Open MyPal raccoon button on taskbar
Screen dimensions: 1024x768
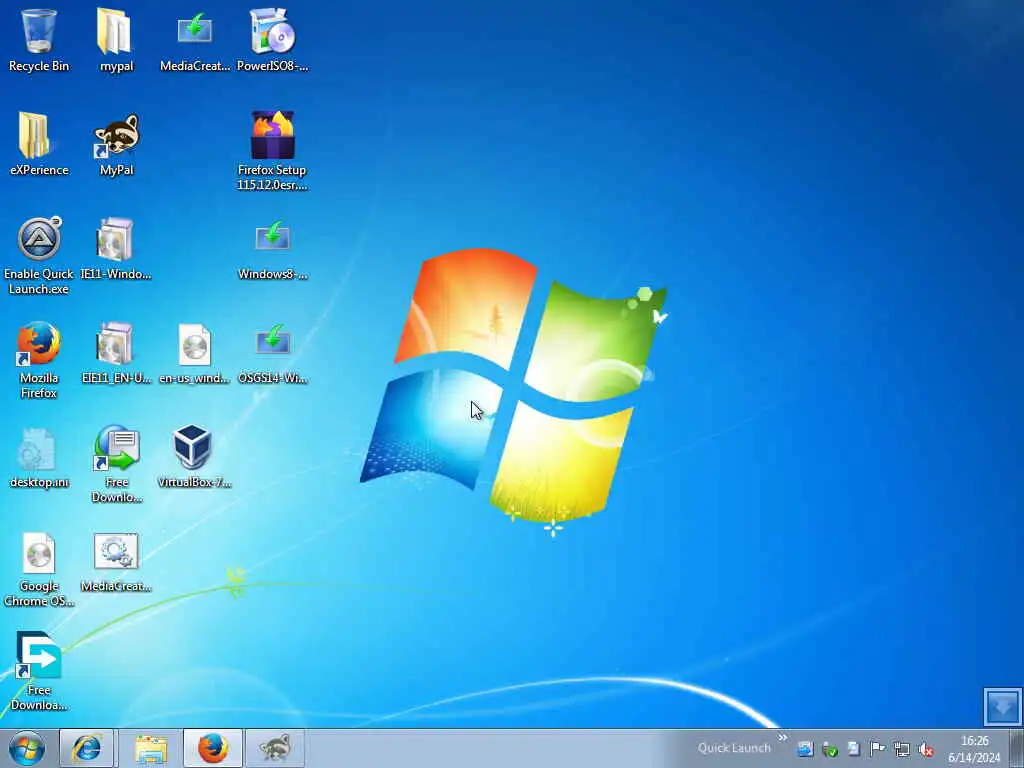275,748
